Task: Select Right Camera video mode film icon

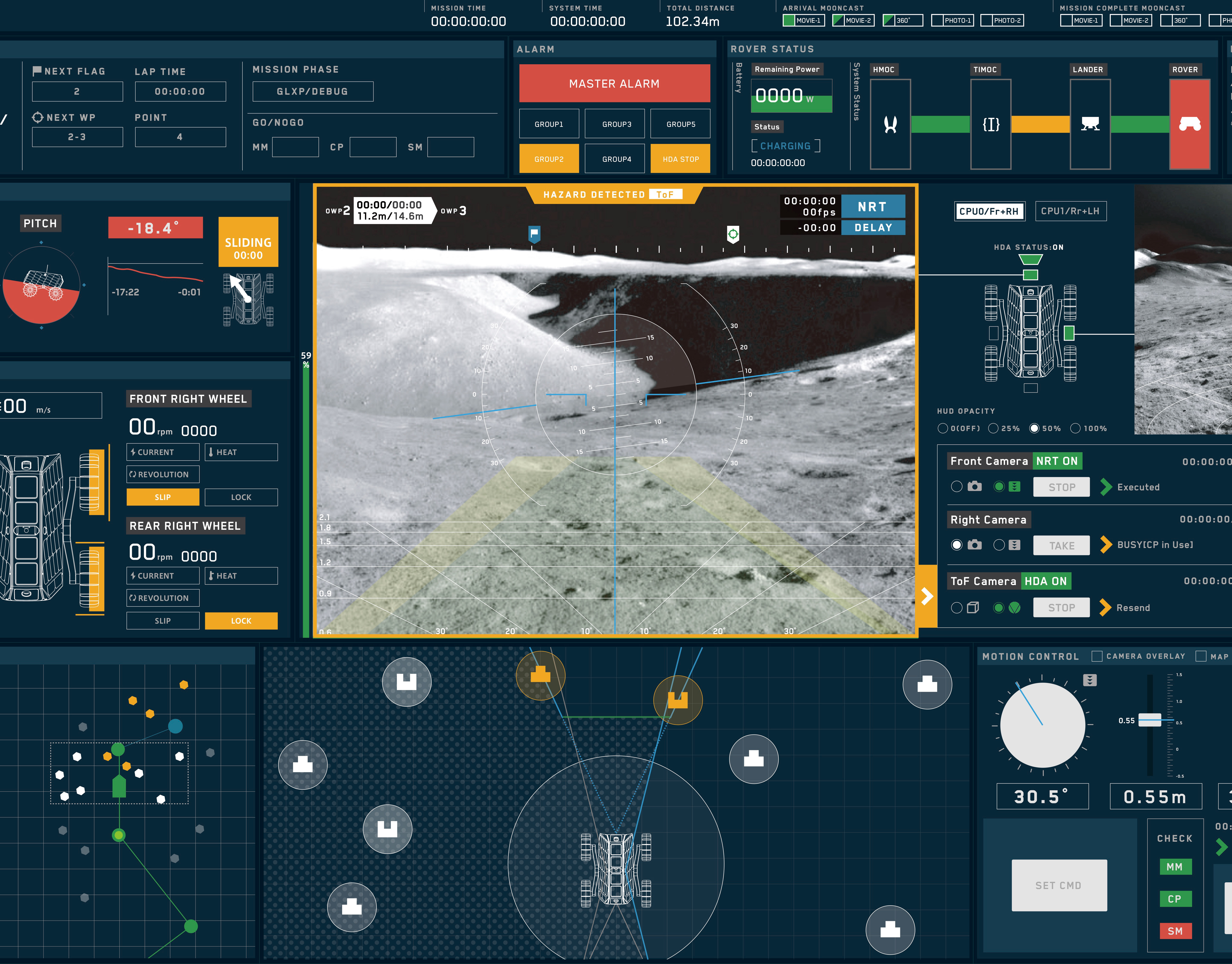Action: [x=1014, y=545]
